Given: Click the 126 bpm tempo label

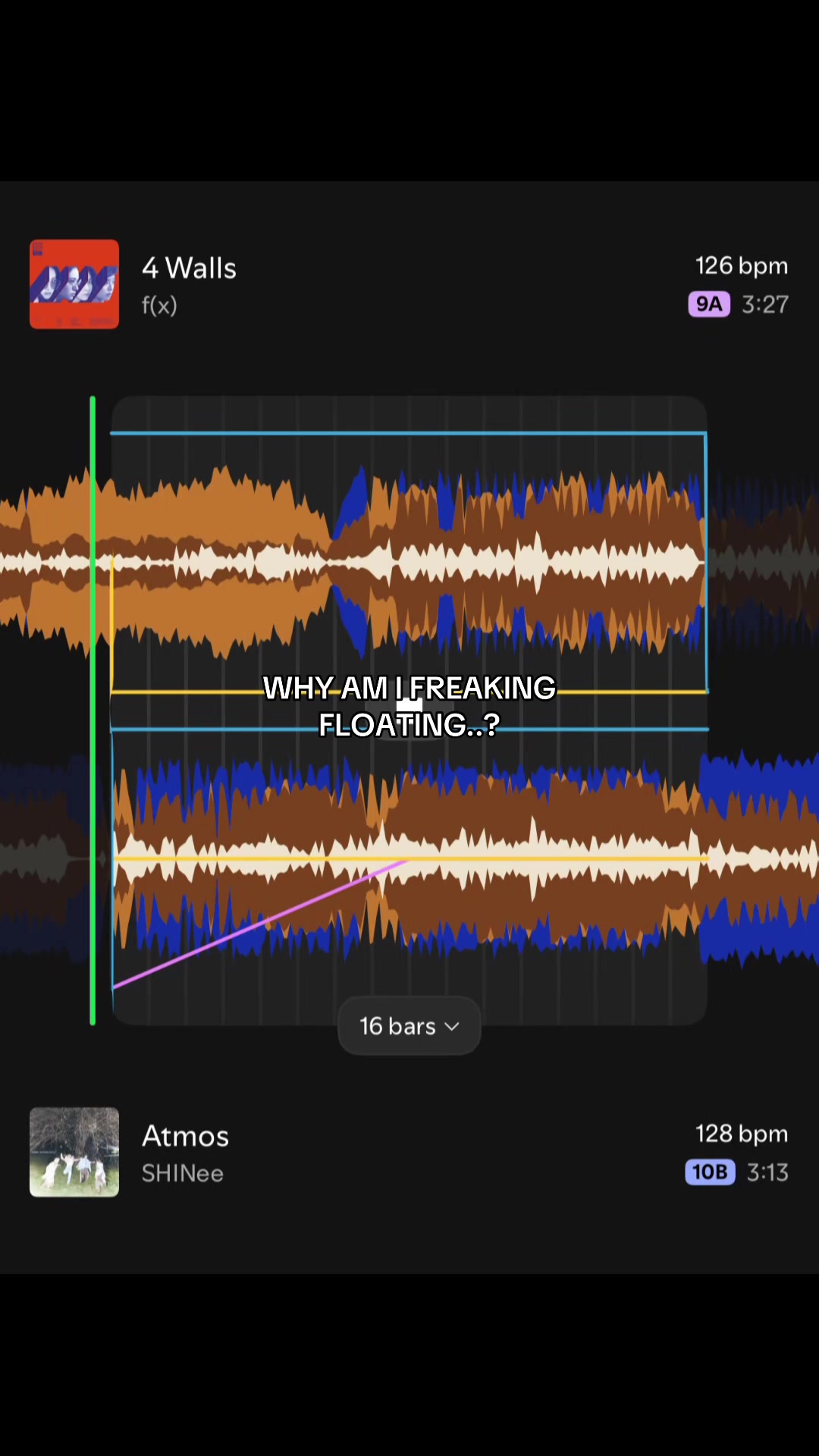Looking at the screenshot, I should (742, 266).
